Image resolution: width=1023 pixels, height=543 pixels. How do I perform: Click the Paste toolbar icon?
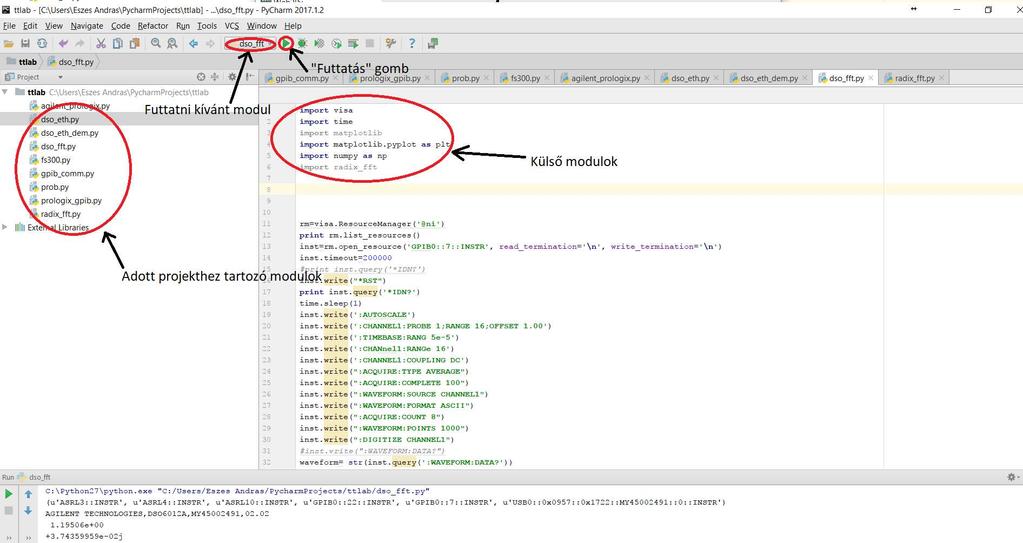[x=134, y=44]
